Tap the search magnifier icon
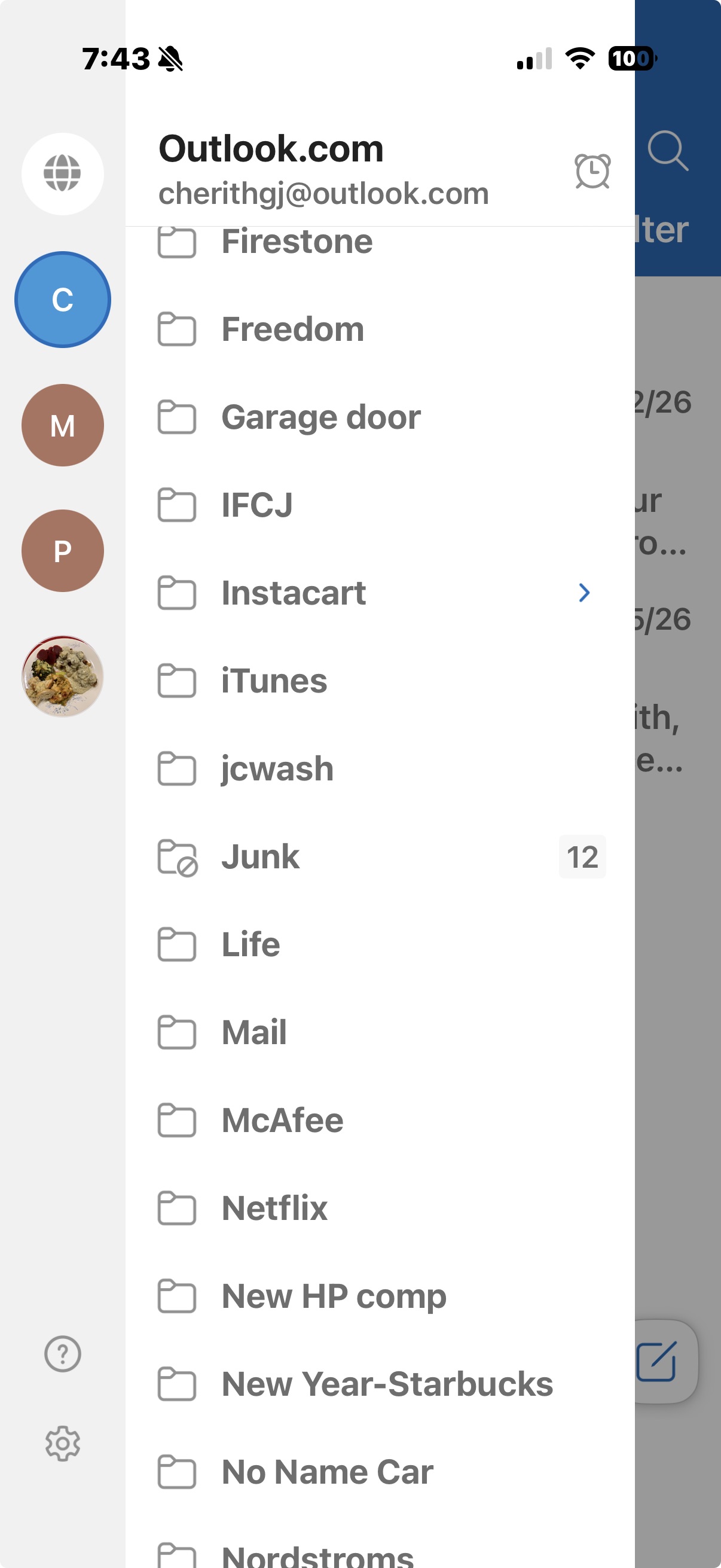Screen dimensions: 721x1568 pos(667,150)
